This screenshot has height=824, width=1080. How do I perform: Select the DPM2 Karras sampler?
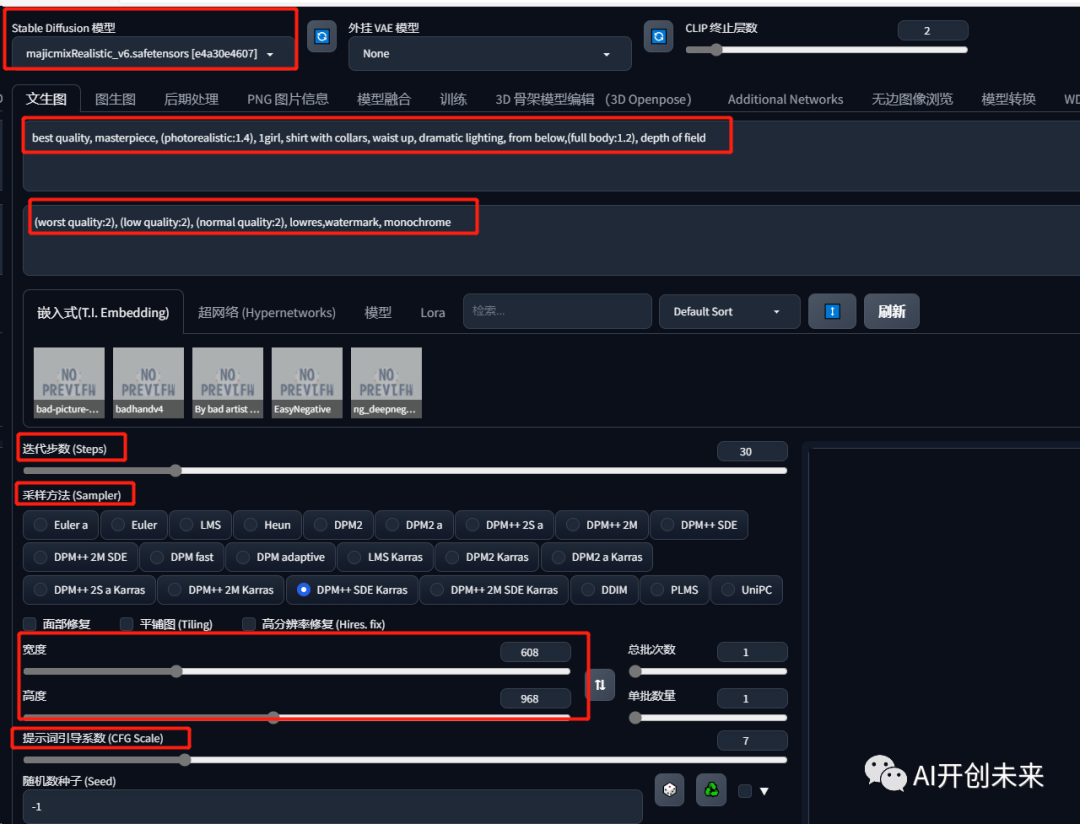[487, 557]
